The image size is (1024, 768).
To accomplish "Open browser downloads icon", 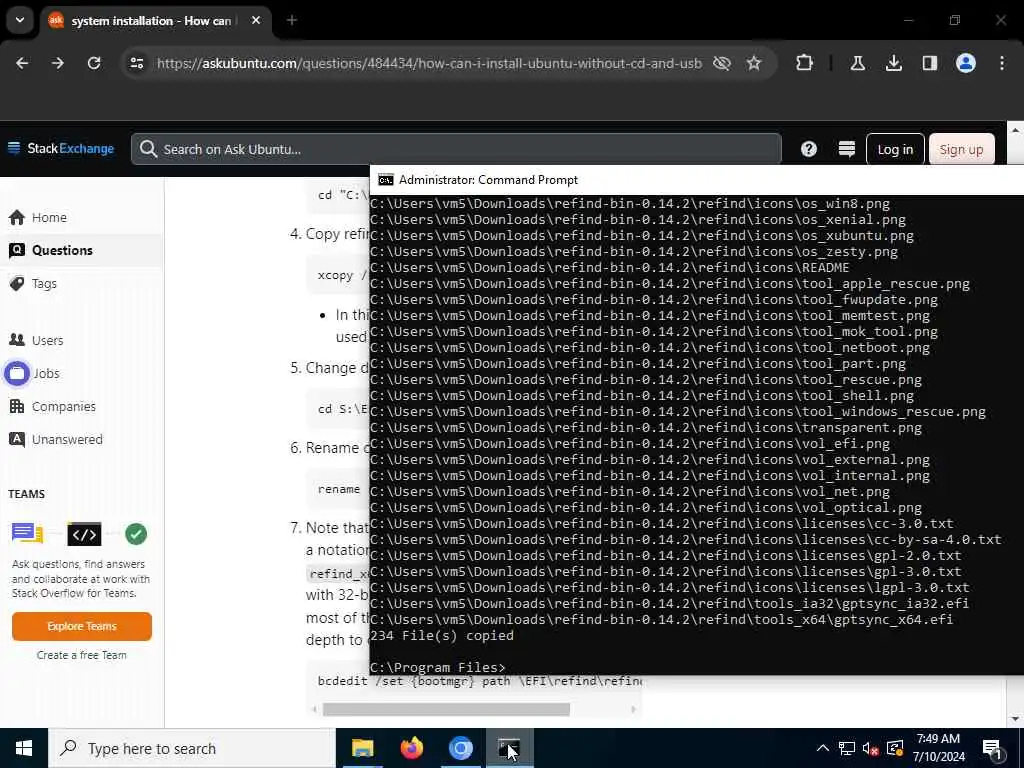I will (893, 63).
